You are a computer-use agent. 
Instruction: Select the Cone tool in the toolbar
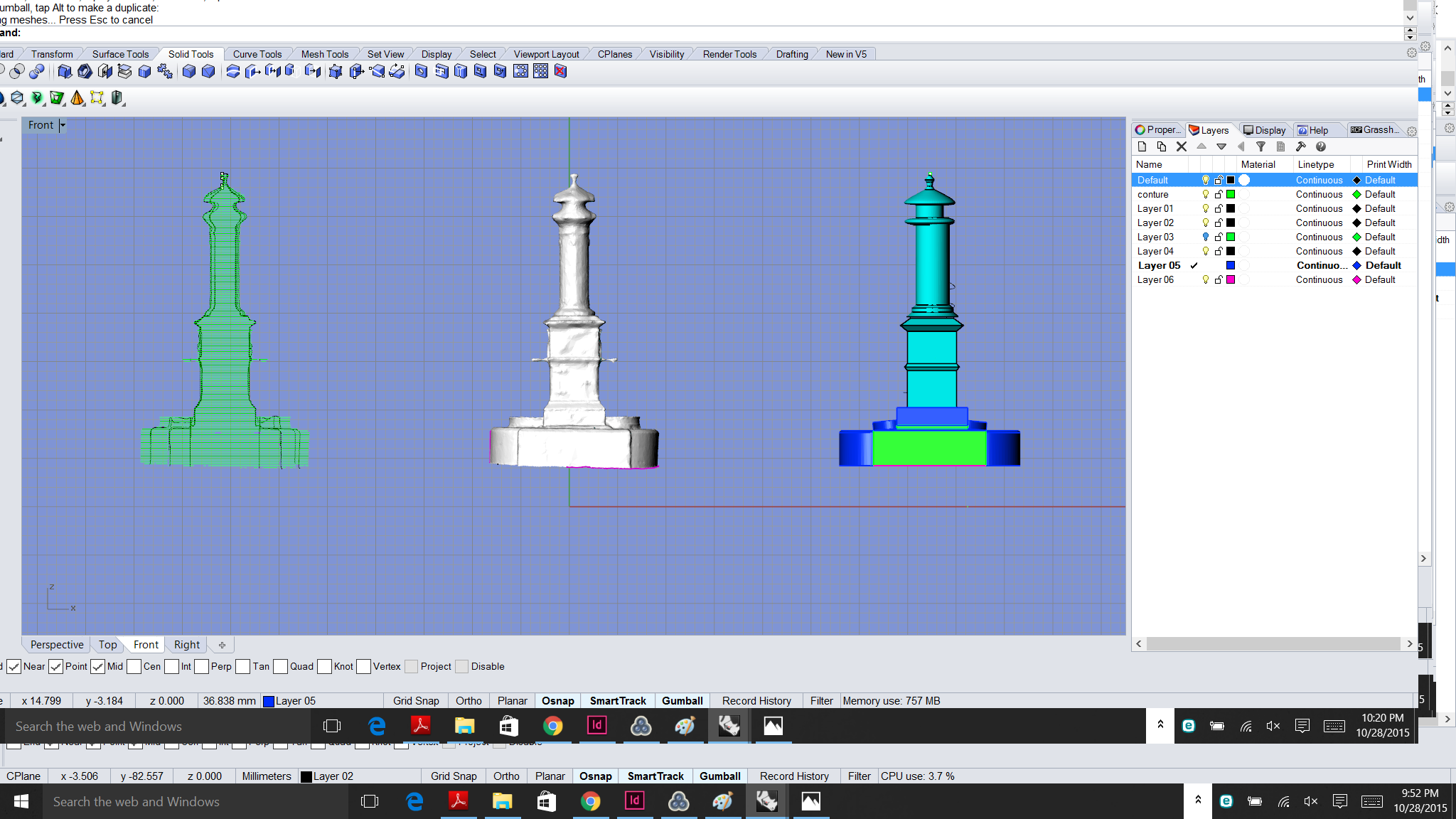(77, 98)
